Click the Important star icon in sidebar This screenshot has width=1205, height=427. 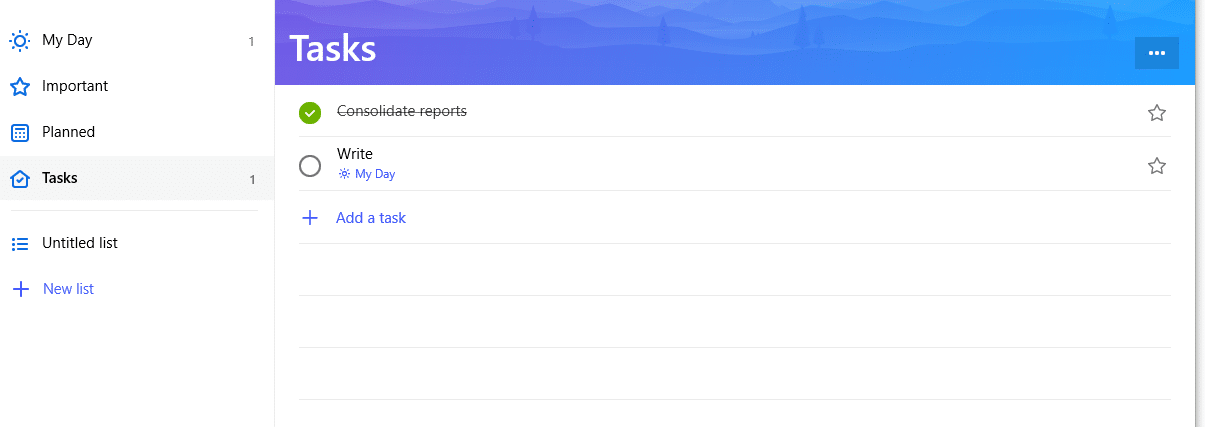click(x=20, y=87)
